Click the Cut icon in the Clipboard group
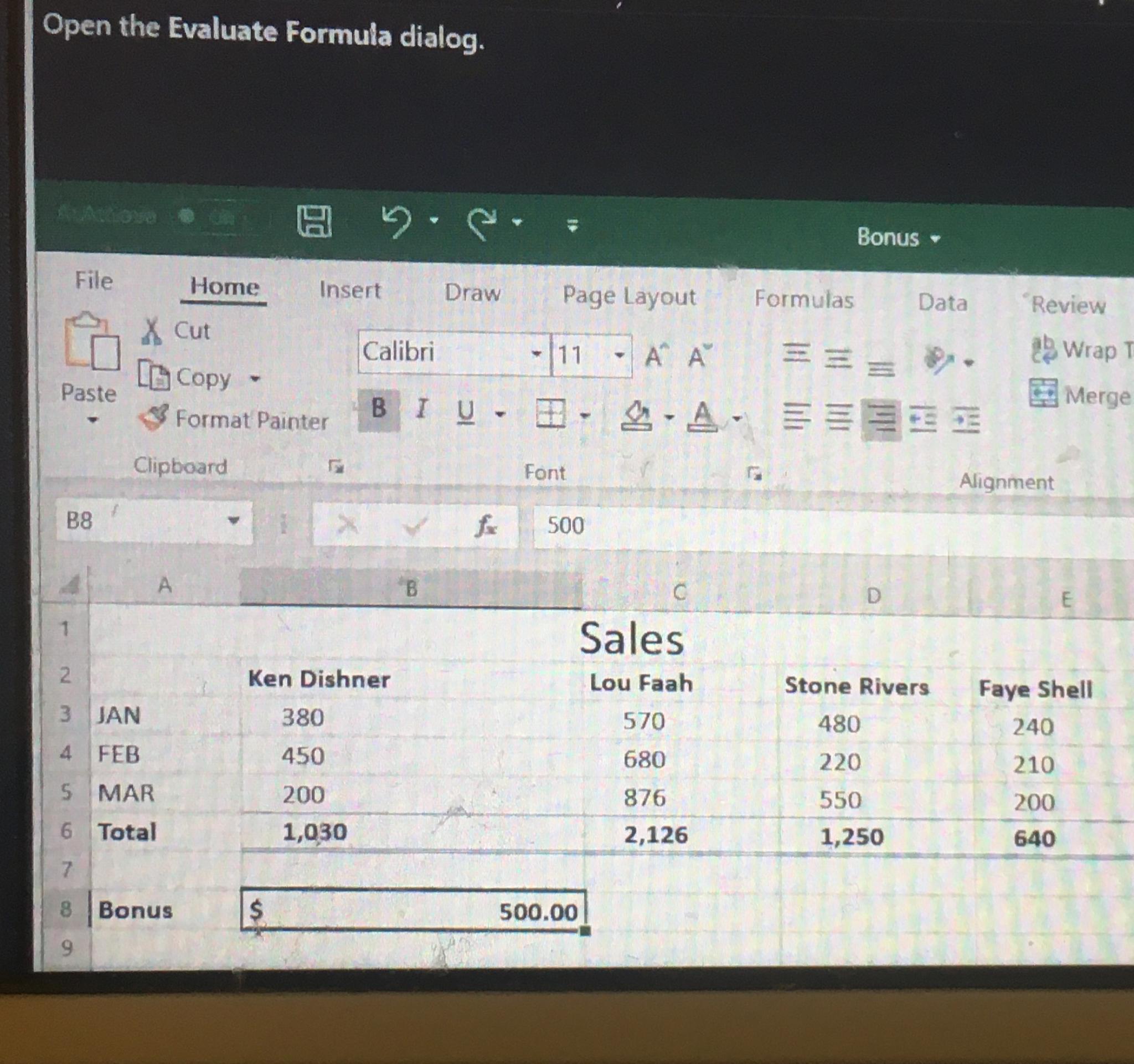This screenshot has width=1134, height=1064. point(152,331)
